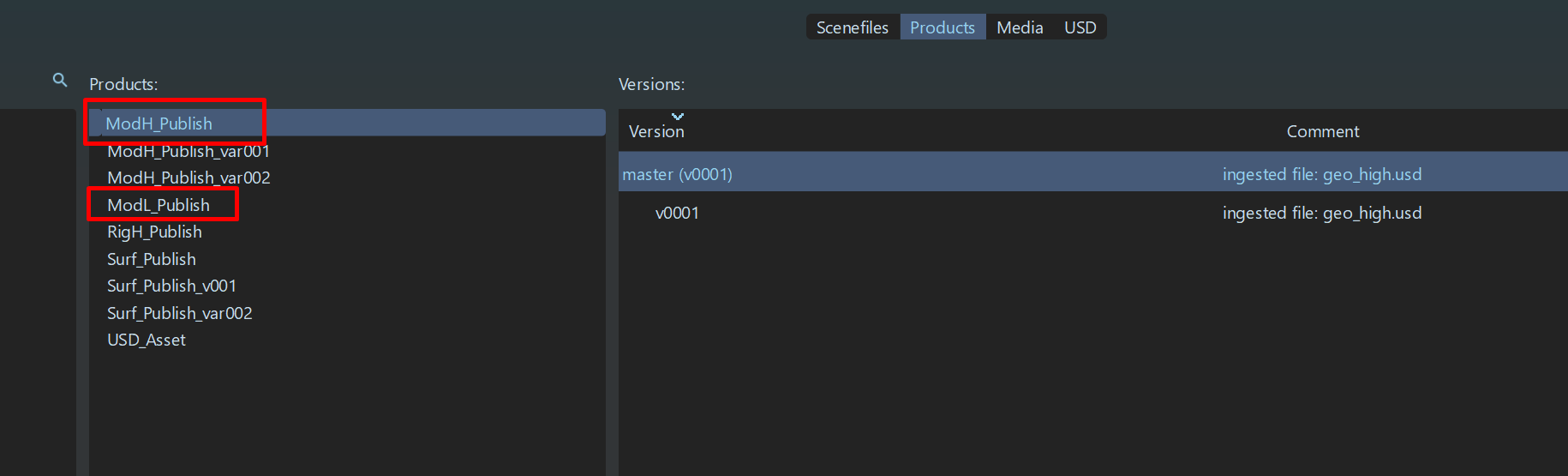Switch to the Scenefiles tab
Screen dimensions: 1568x476
852,27
